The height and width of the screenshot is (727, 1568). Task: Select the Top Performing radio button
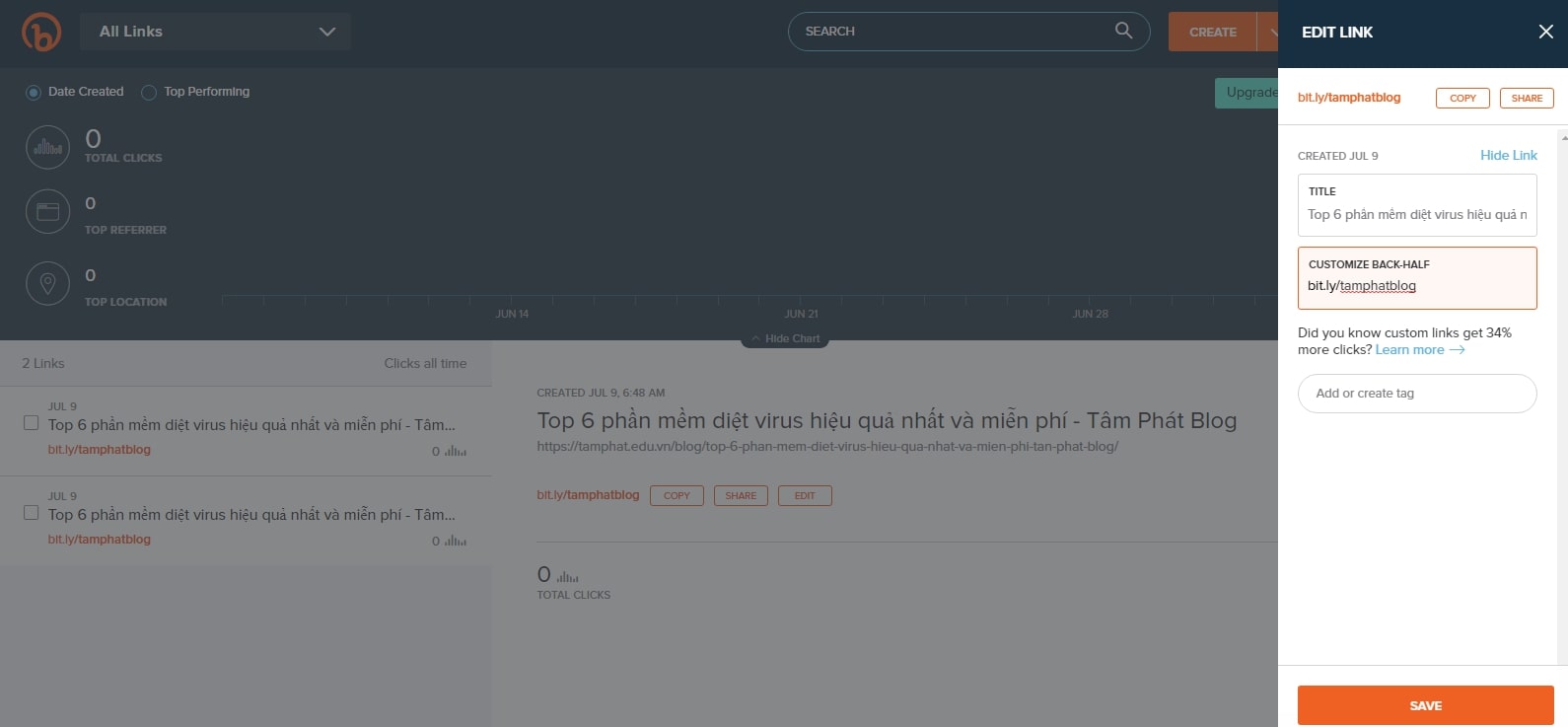(x=149, y=92)
